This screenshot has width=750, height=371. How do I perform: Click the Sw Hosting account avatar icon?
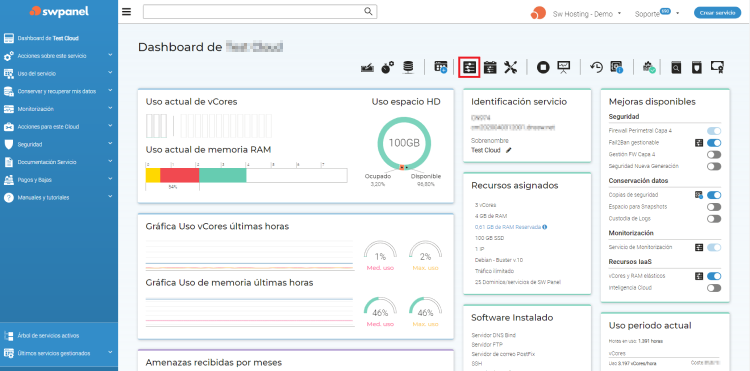[x=538, y=13]
